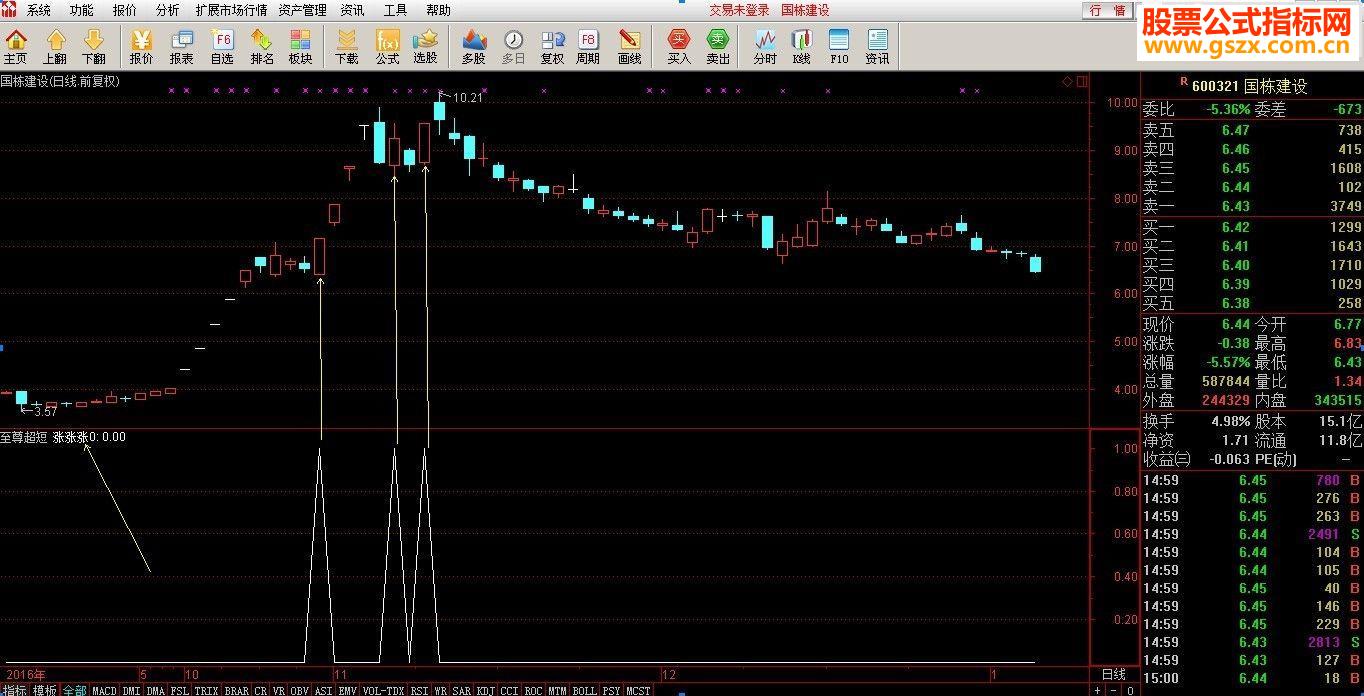
Task: Open the F10 company info icon
Action: (839, 46)
